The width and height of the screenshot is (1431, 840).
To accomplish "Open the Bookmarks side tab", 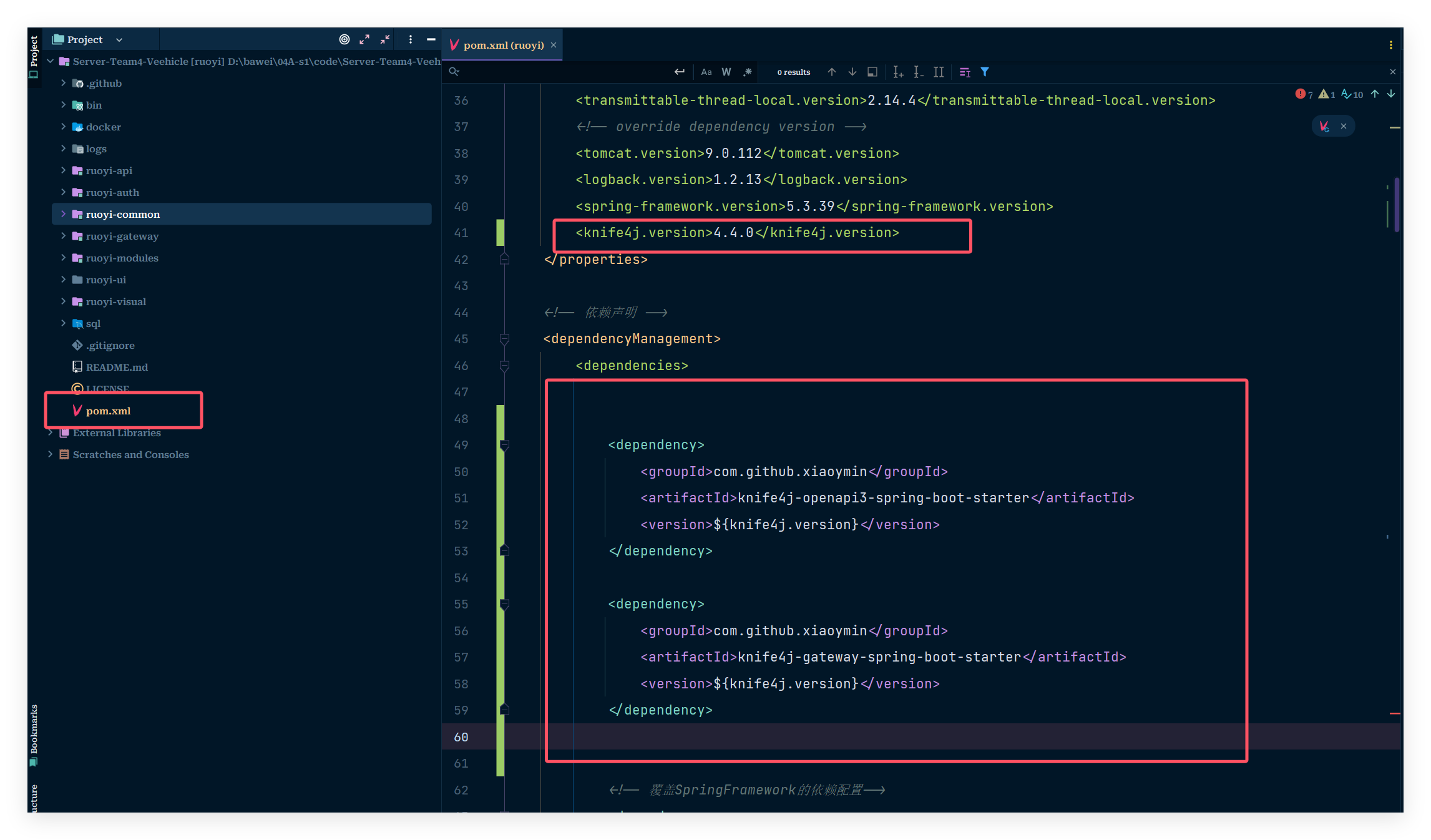I will pyautogui.click(x=34, y=730).
